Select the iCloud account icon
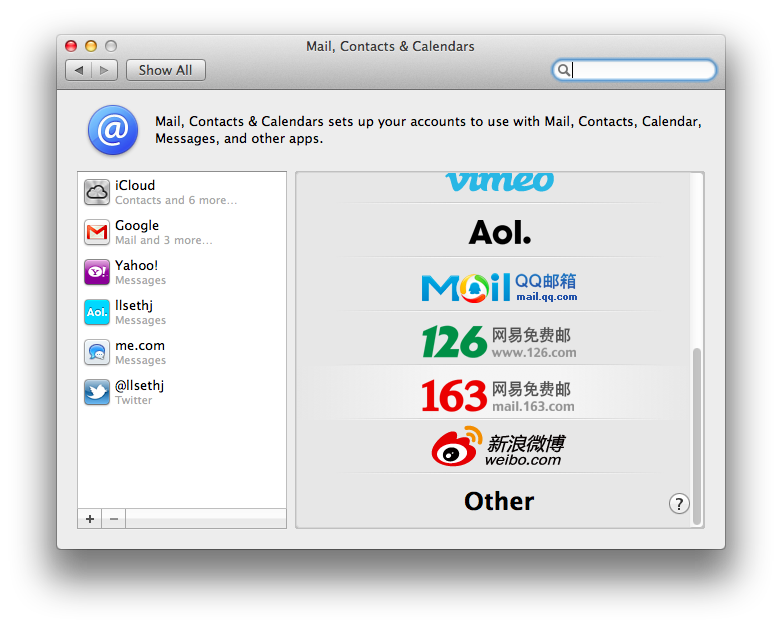The width and height of the screenshot is (782, 628). click(x=97, y=192)
